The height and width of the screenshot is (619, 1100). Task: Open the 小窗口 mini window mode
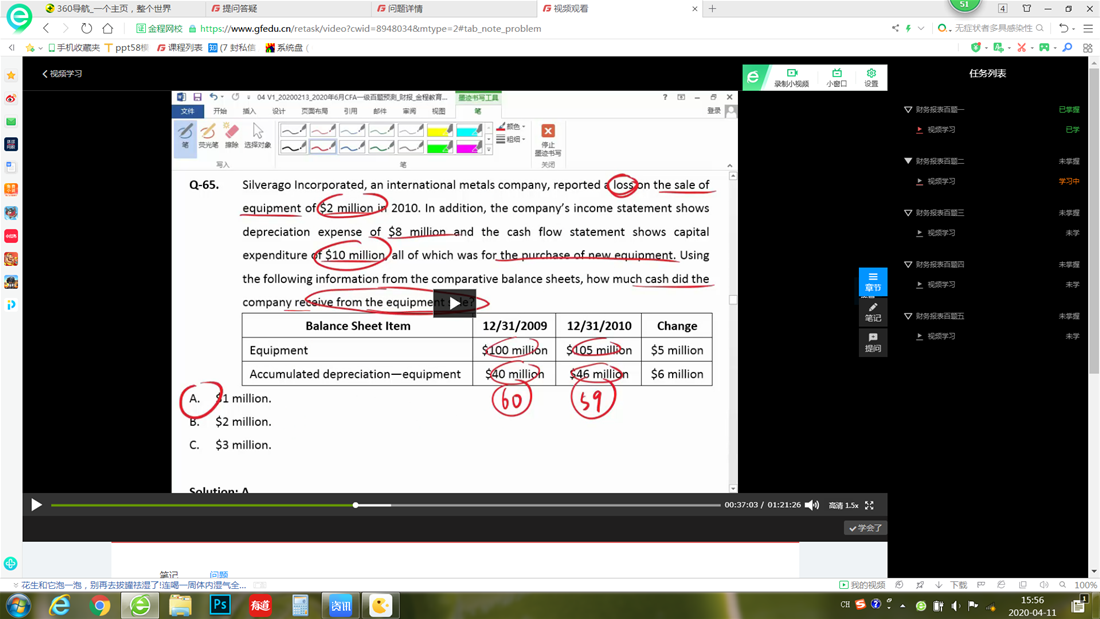(x=836, y=77)
